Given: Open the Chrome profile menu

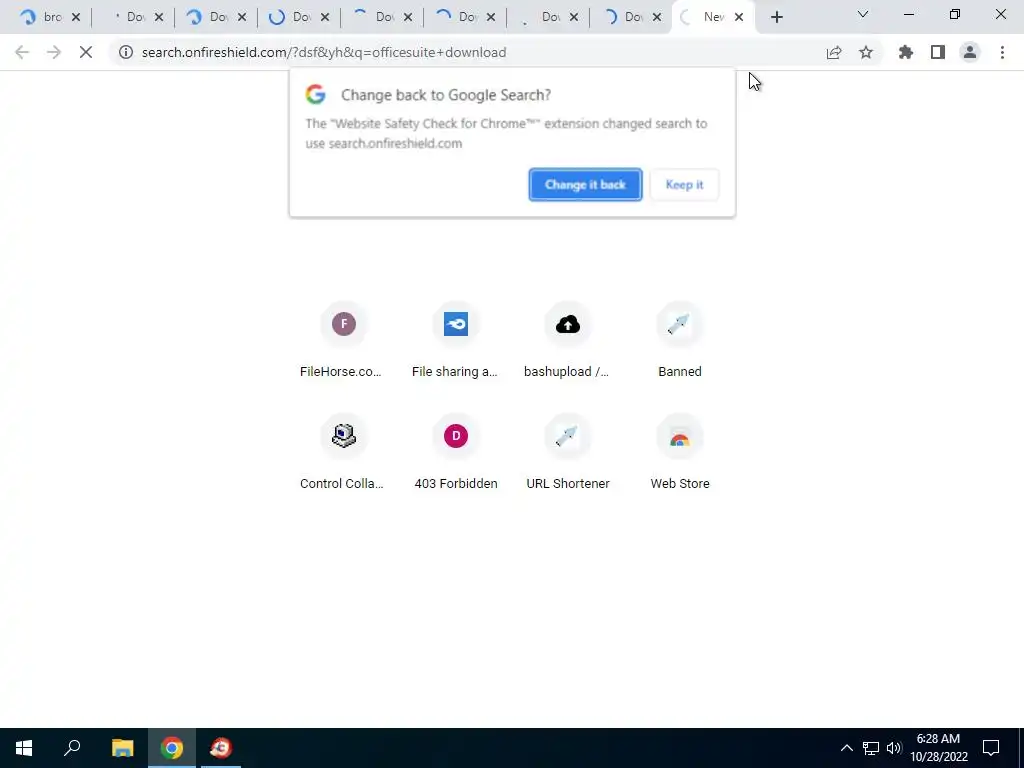Looking at the screenshot, I should (970, 52).
